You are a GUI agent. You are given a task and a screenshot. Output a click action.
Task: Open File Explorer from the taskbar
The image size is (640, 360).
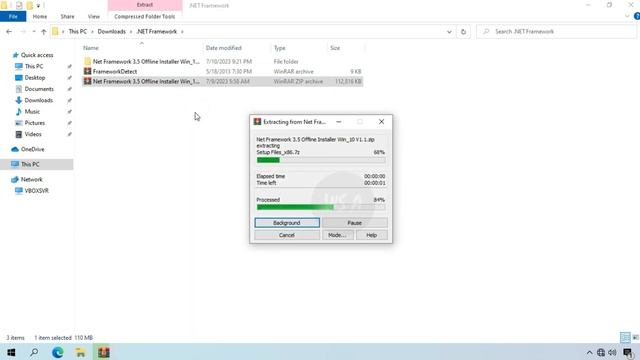coord(80,352)
